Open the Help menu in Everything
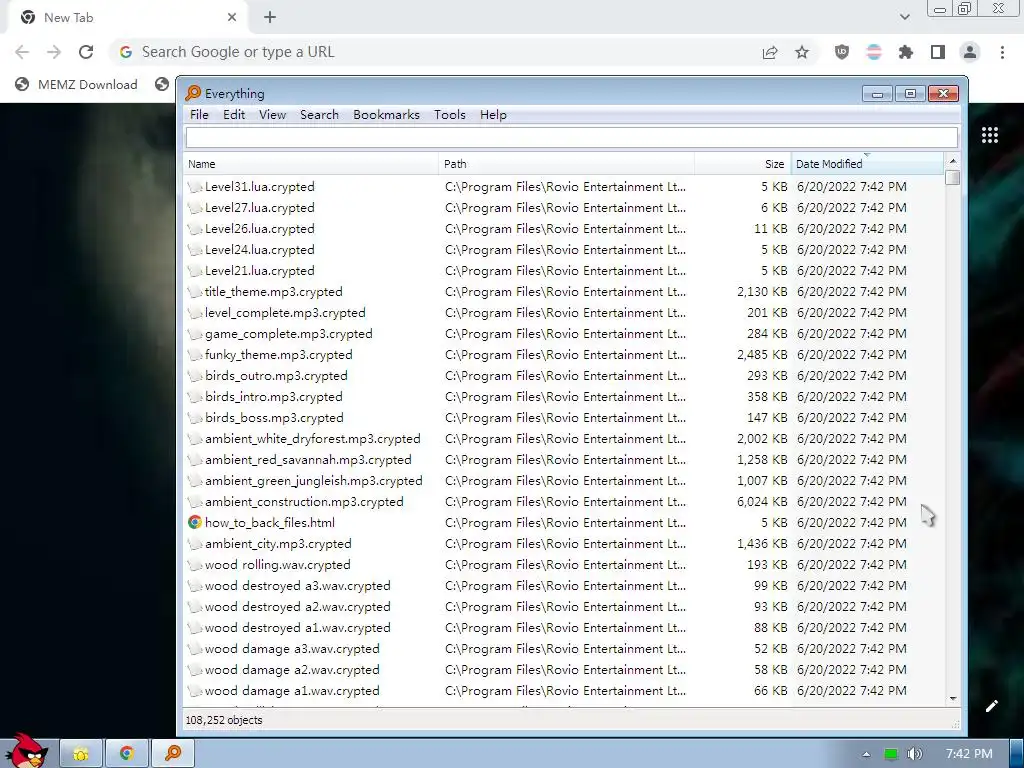This screenshot has height=768, width=1024. coord(493,115)
